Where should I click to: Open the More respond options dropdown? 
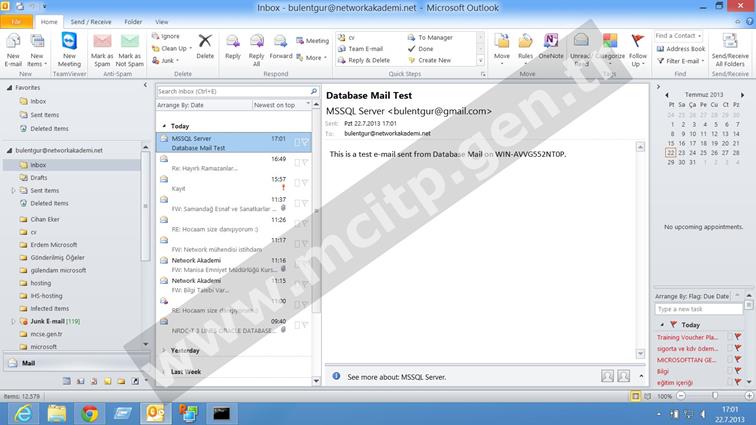pyautogui.click(x=312, y=58)
